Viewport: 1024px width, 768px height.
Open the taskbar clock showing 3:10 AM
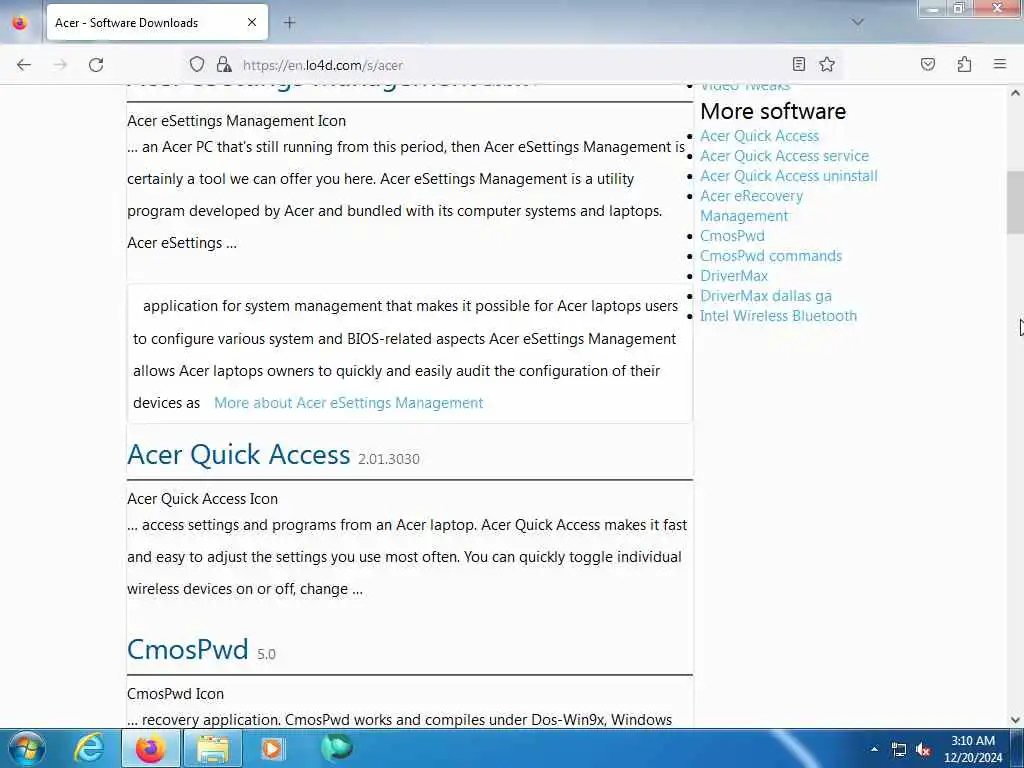point(973,749)
